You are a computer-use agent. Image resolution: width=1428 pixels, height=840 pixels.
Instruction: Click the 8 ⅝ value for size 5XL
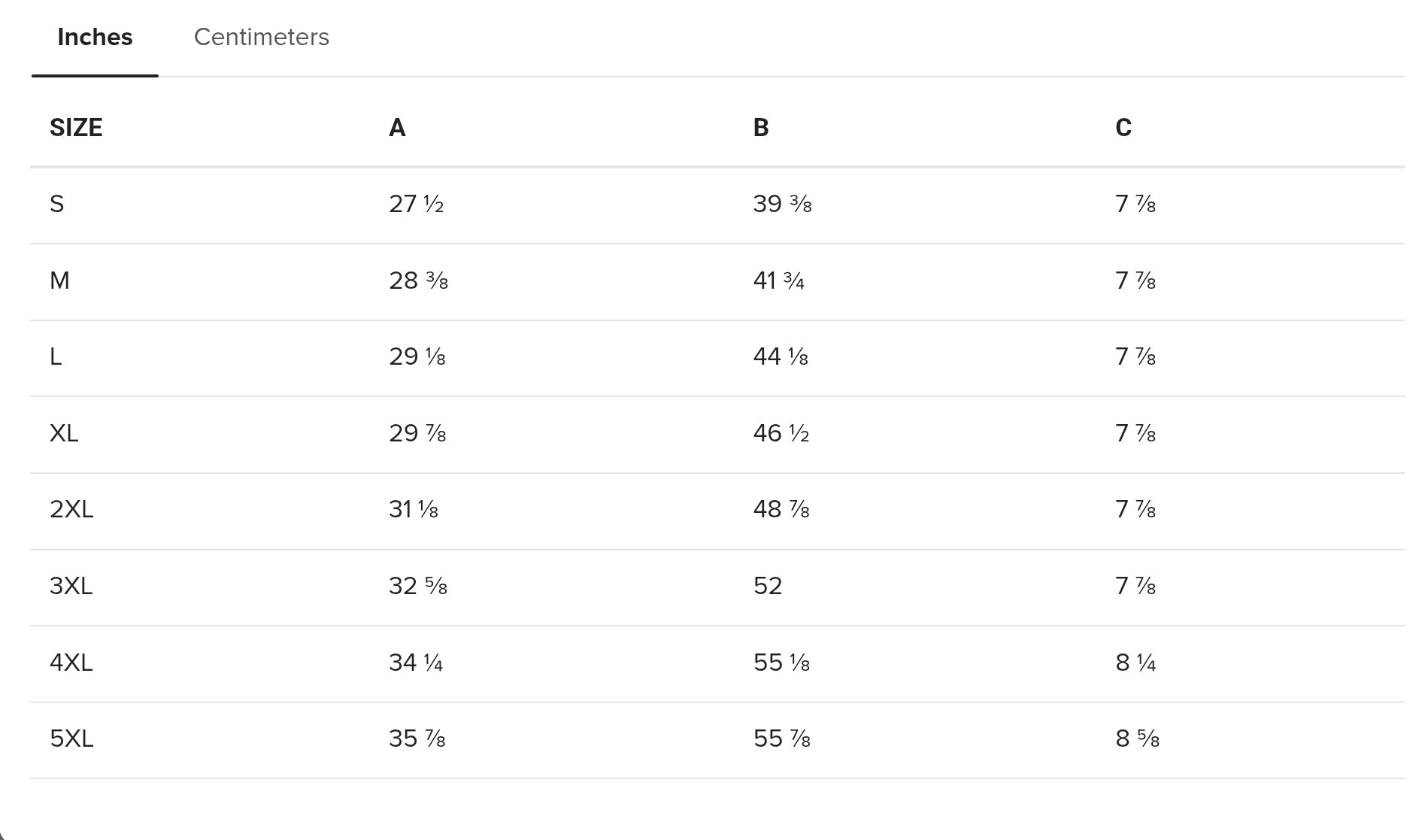point(1137,738)
